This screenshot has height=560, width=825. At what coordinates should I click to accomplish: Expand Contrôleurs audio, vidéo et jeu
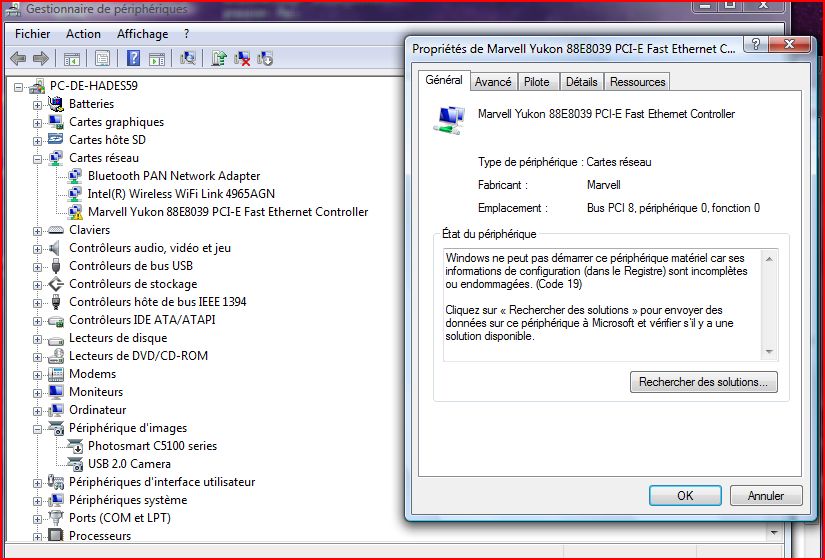click(x=37, y=248)
